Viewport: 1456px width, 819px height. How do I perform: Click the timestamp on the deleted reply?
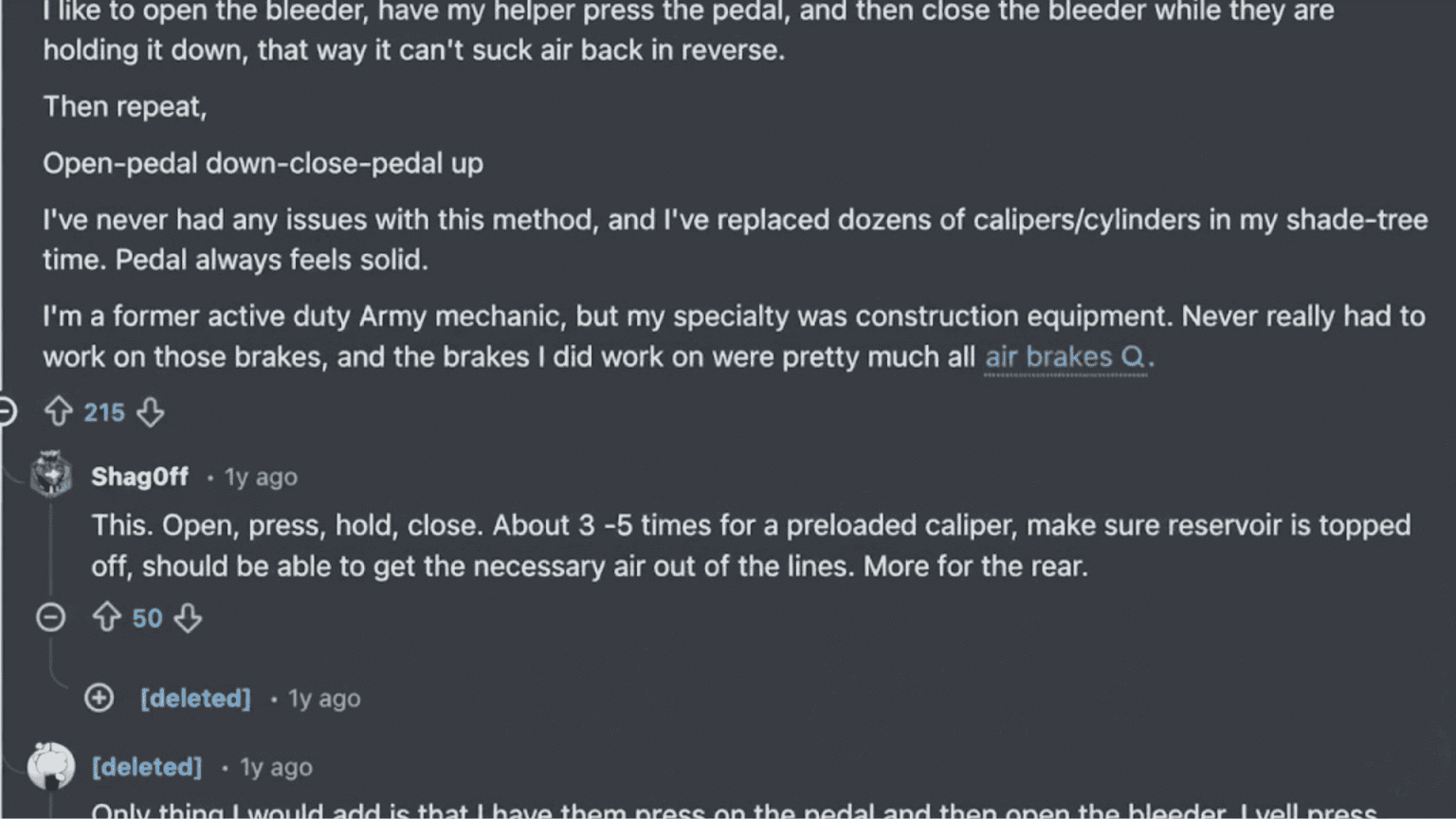point(323,699)
